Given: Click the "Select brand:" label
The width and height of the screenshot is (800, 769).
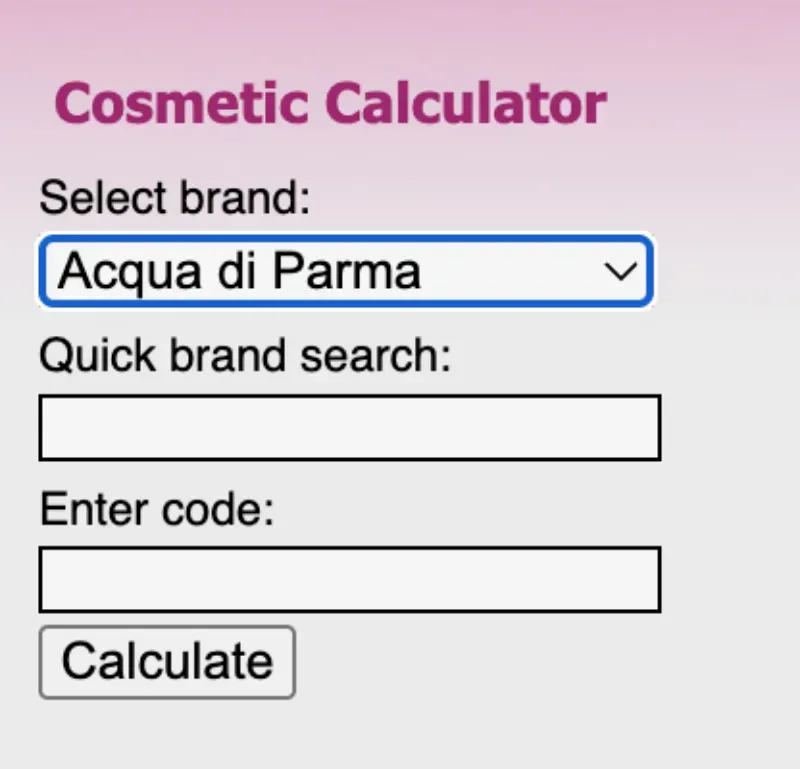Looking at the screenshot, I should click(175, 197).
